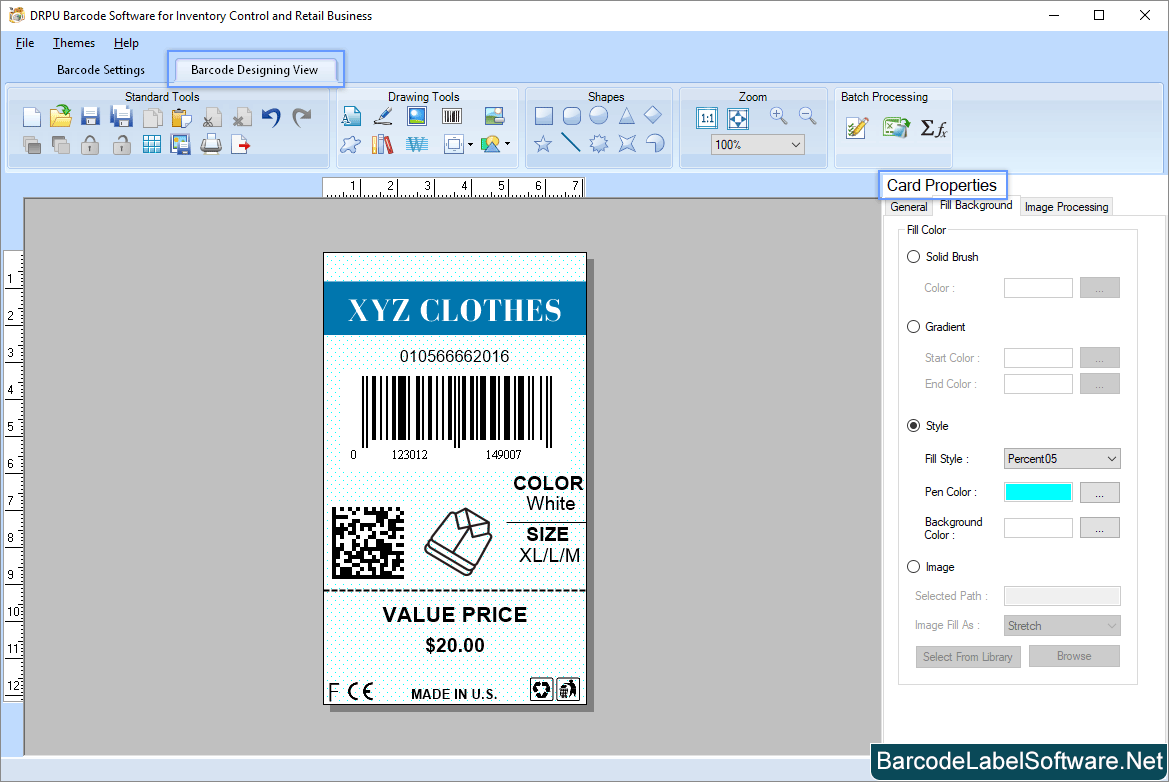1169x782 pixels.
Task: Select the Pencil drawing tool
Action: click(383, 115)
